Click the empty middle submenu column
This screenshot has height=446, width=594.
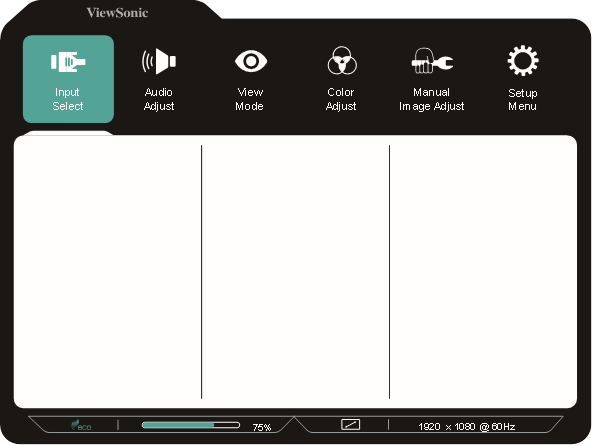click(x=295, y=272)
